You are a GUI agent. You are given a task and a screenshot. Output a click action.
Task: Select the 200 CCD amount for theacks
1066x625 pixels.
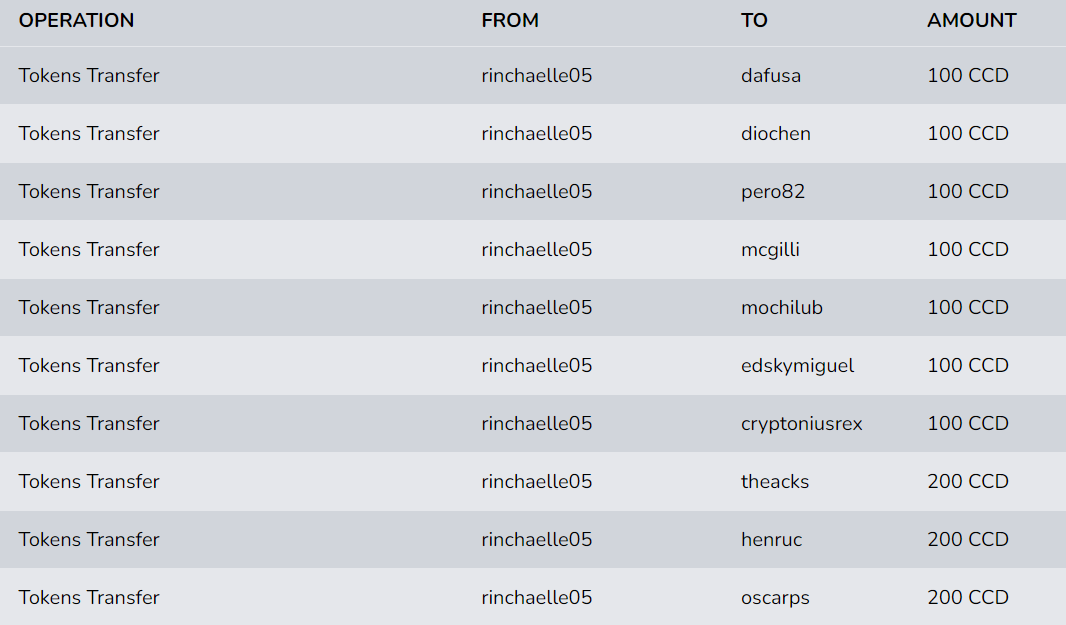coord(968,482)
